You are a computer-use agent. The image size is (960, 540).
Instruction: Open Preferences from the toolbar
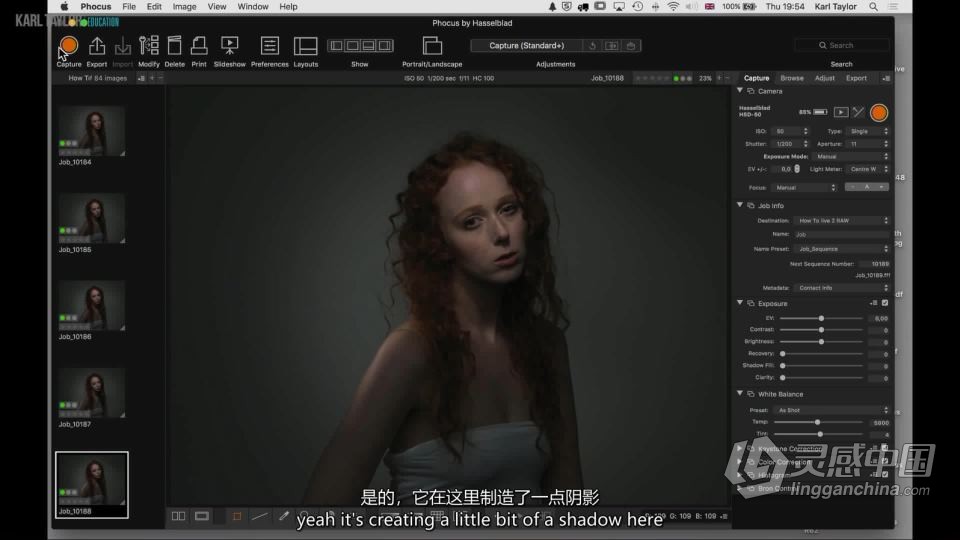pos(269,45)
